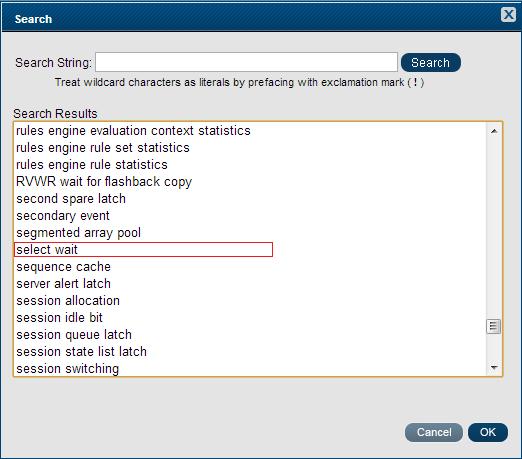Click the scroll up arrow in results
This screenshot has height=459, width=522.
(494, 131)
